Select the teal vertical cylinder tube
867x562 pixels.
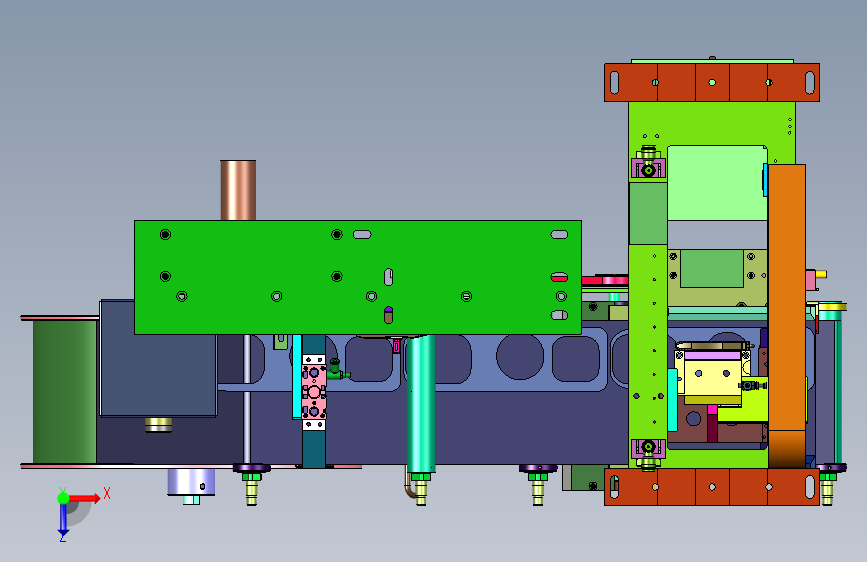[x=421, y=404]
